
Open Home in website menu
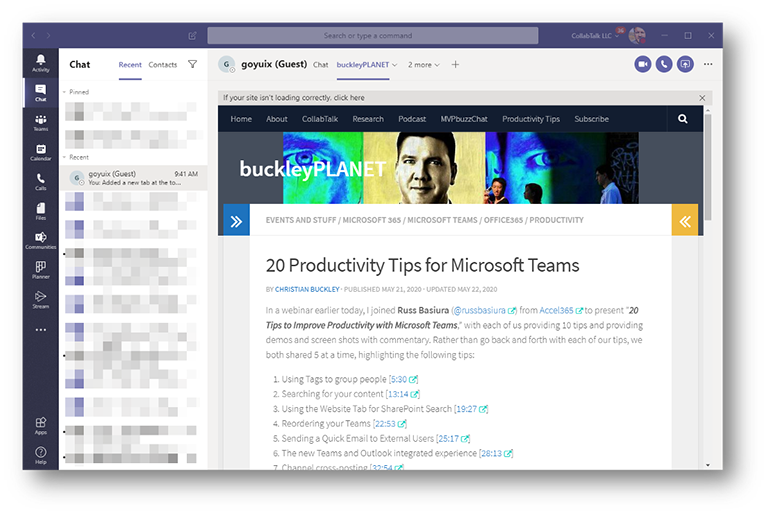click(241, 119)
